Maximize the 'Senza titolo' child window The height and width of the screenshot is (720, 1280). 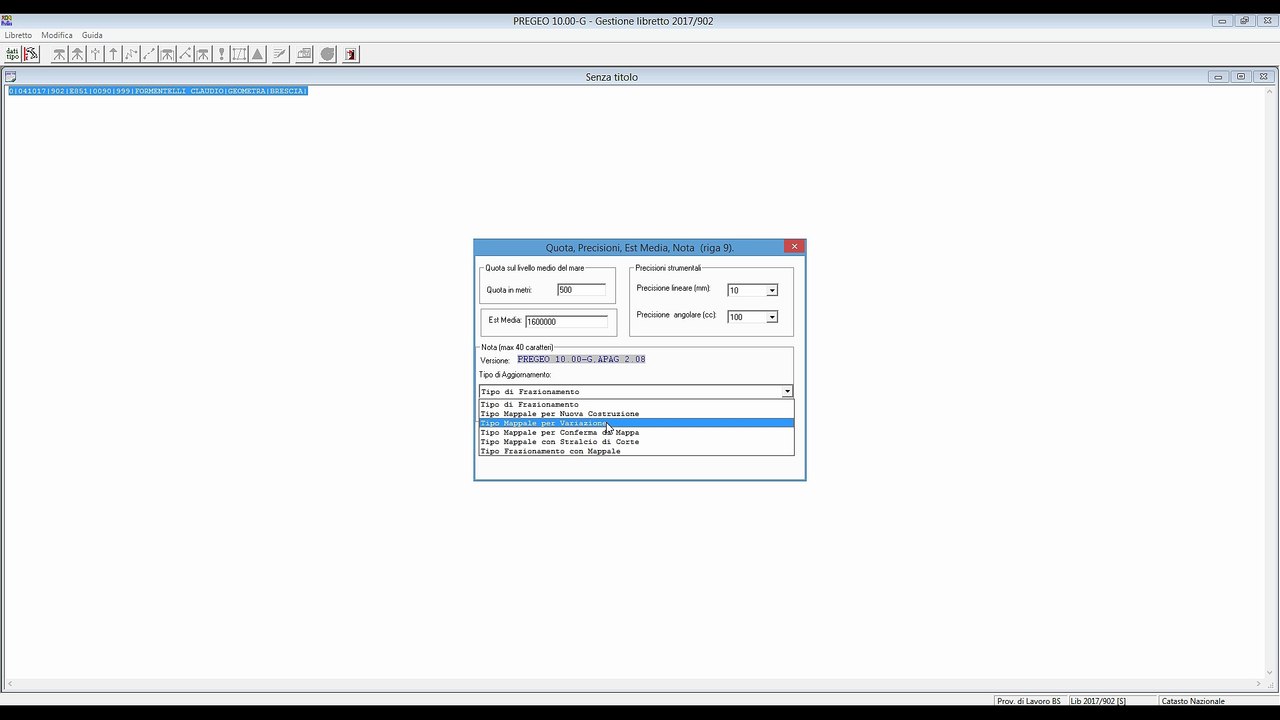(x=1241, y=76)
